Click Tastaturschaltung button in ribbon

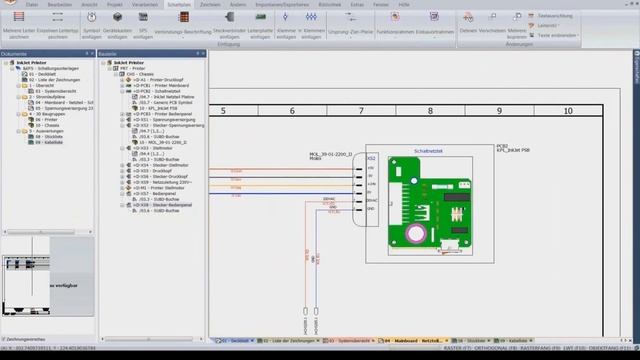(x=551, y=16)
